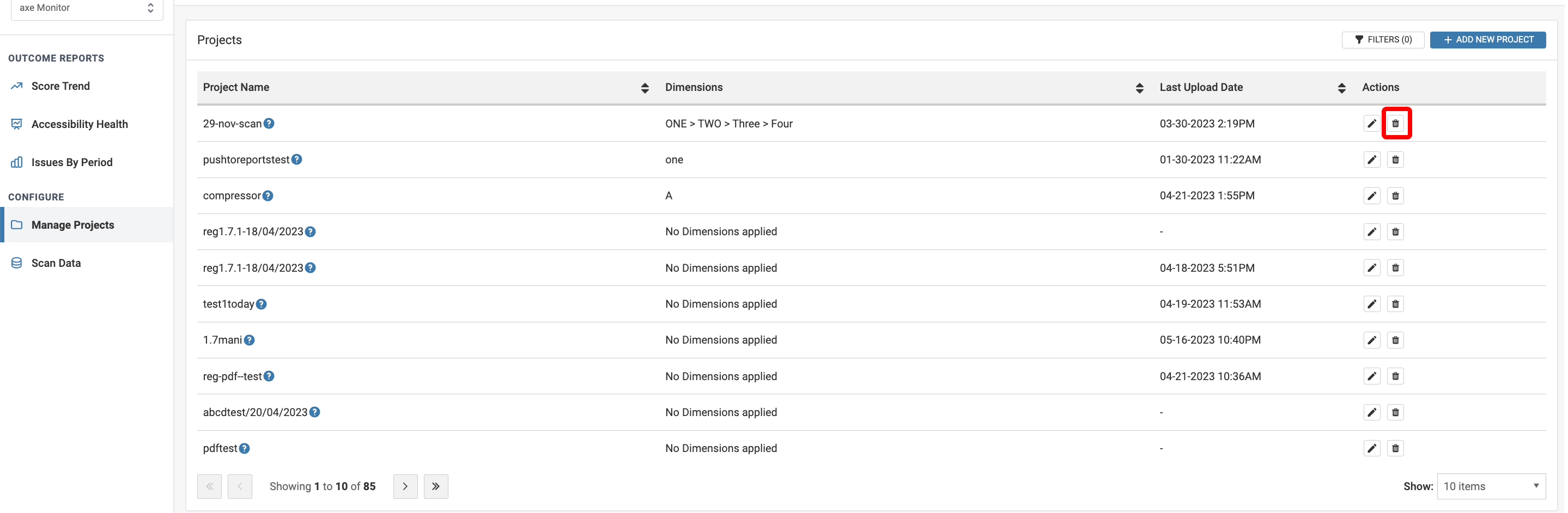The width and height of the screenshot is (1568, 513).
Task: Edit the pushtoreportstest project
Action: 1371,160
